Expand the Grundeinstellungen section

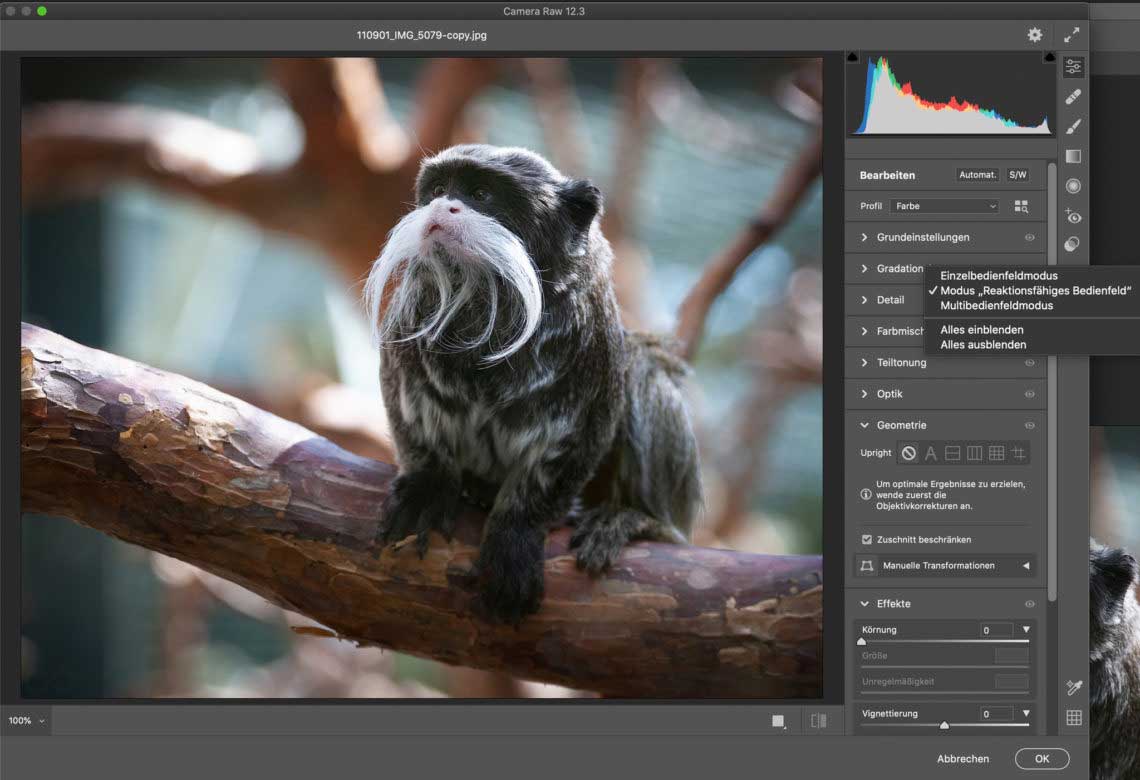click(922, 237)
